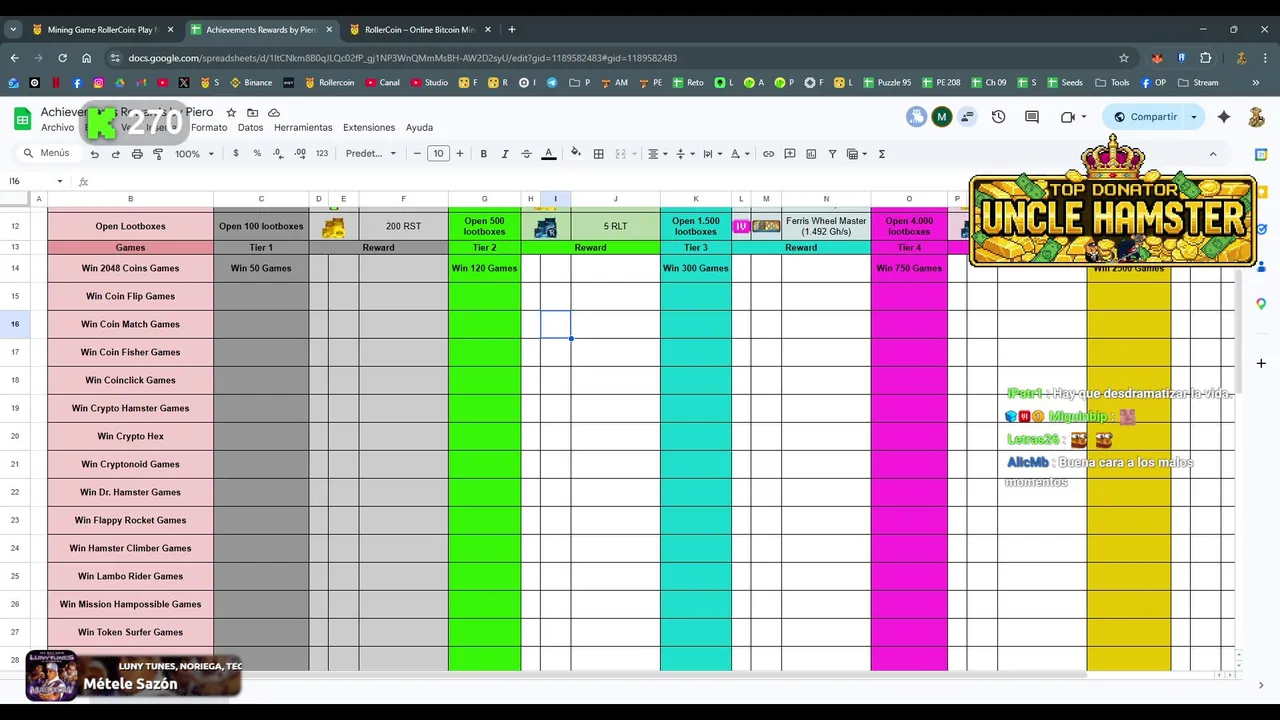Select the Paint format roller tool

click(x=158, y=154)
